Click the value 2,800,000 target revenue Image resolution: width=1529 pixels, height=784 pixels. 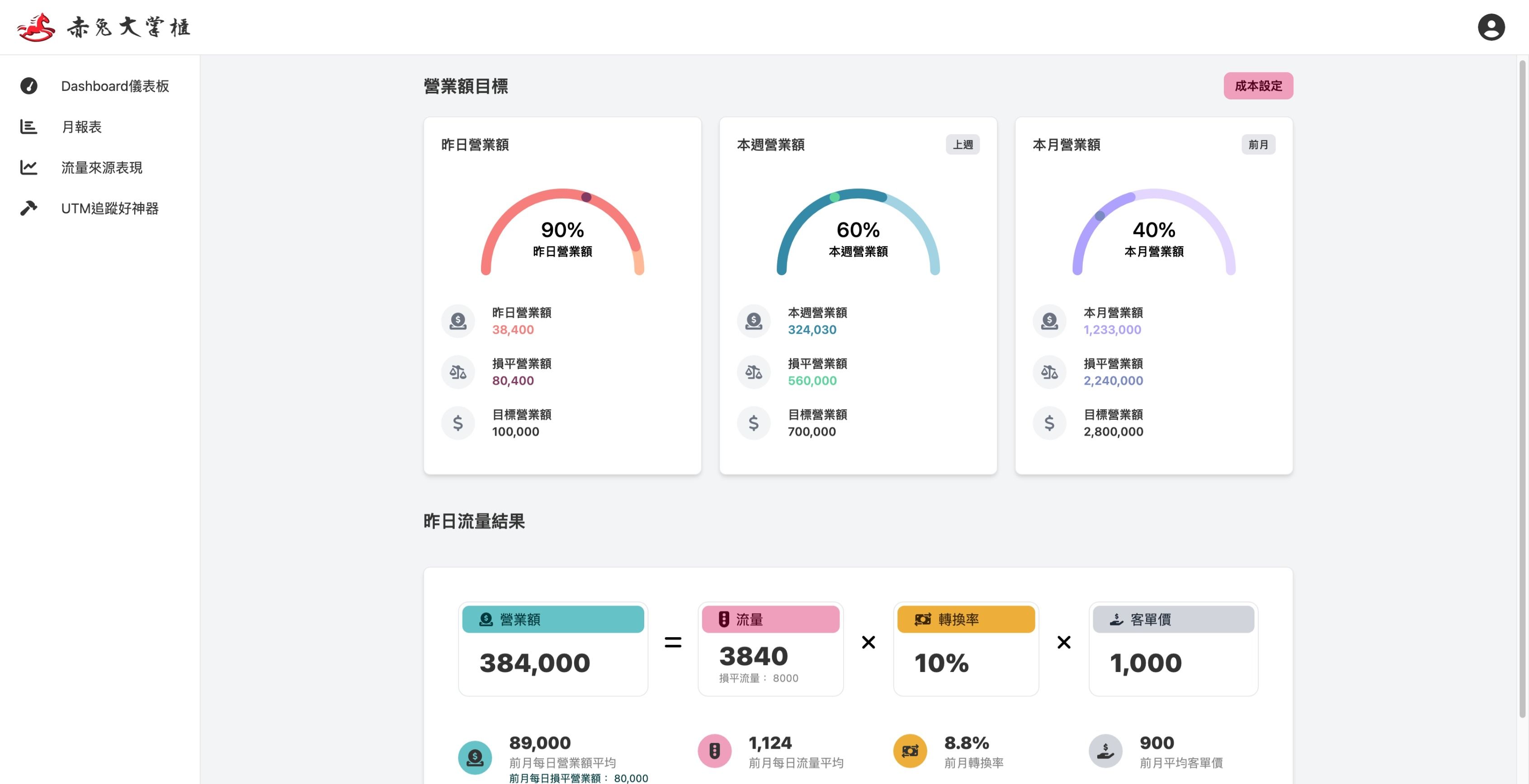pyautogui.click(x=1113, y=432)
